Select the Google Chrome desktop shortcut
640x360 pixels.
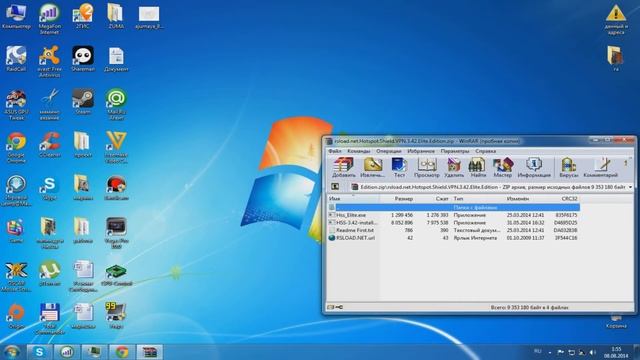16,147
